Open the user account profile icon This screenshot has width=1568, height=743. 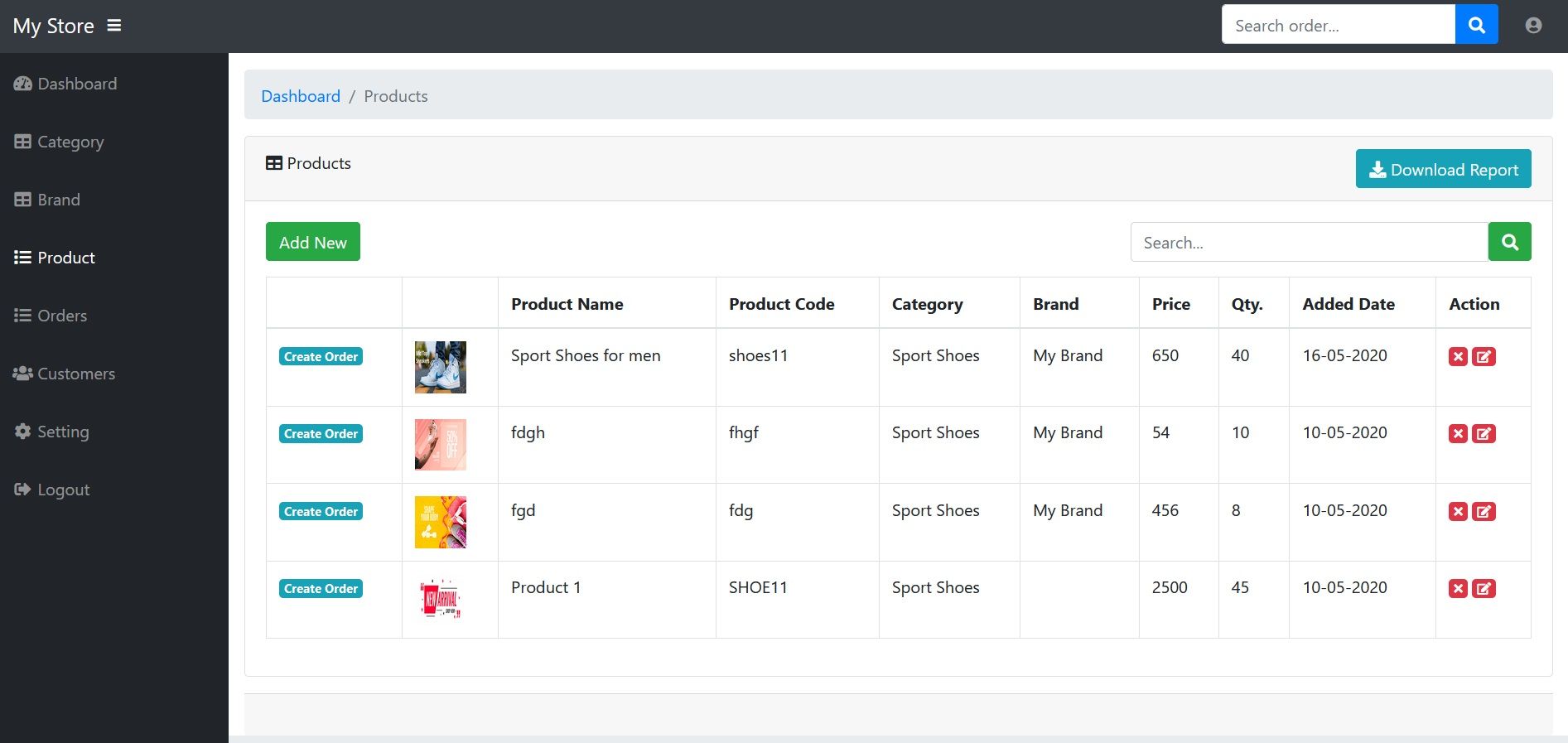tap(1533, 26)
